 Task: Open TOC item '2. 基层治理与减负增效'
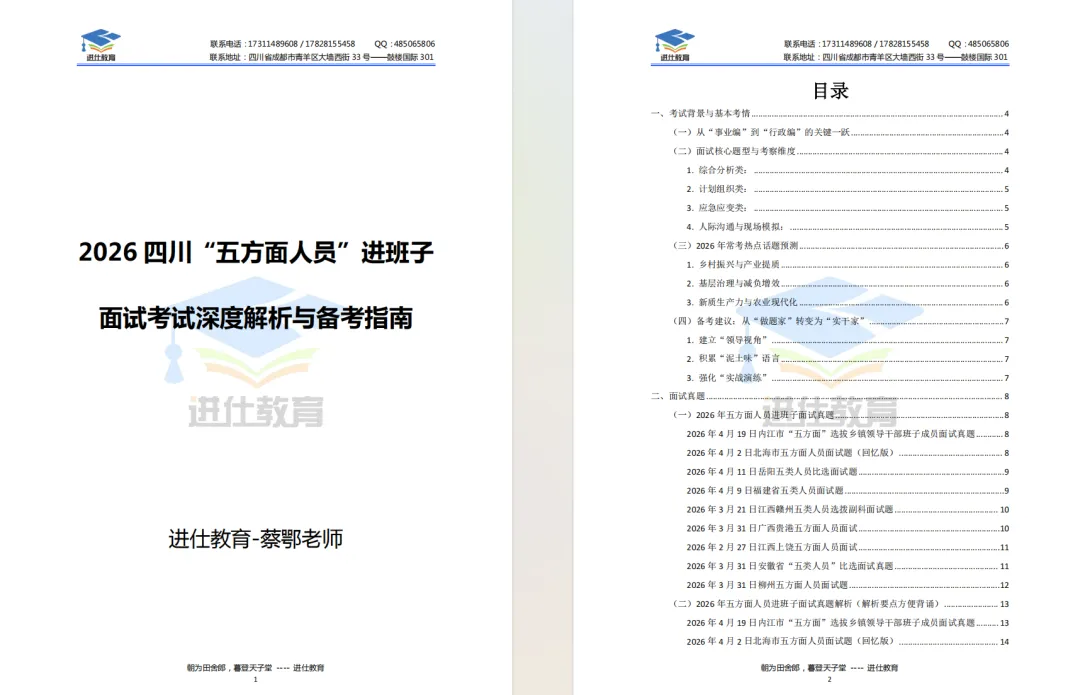(847, 283)
